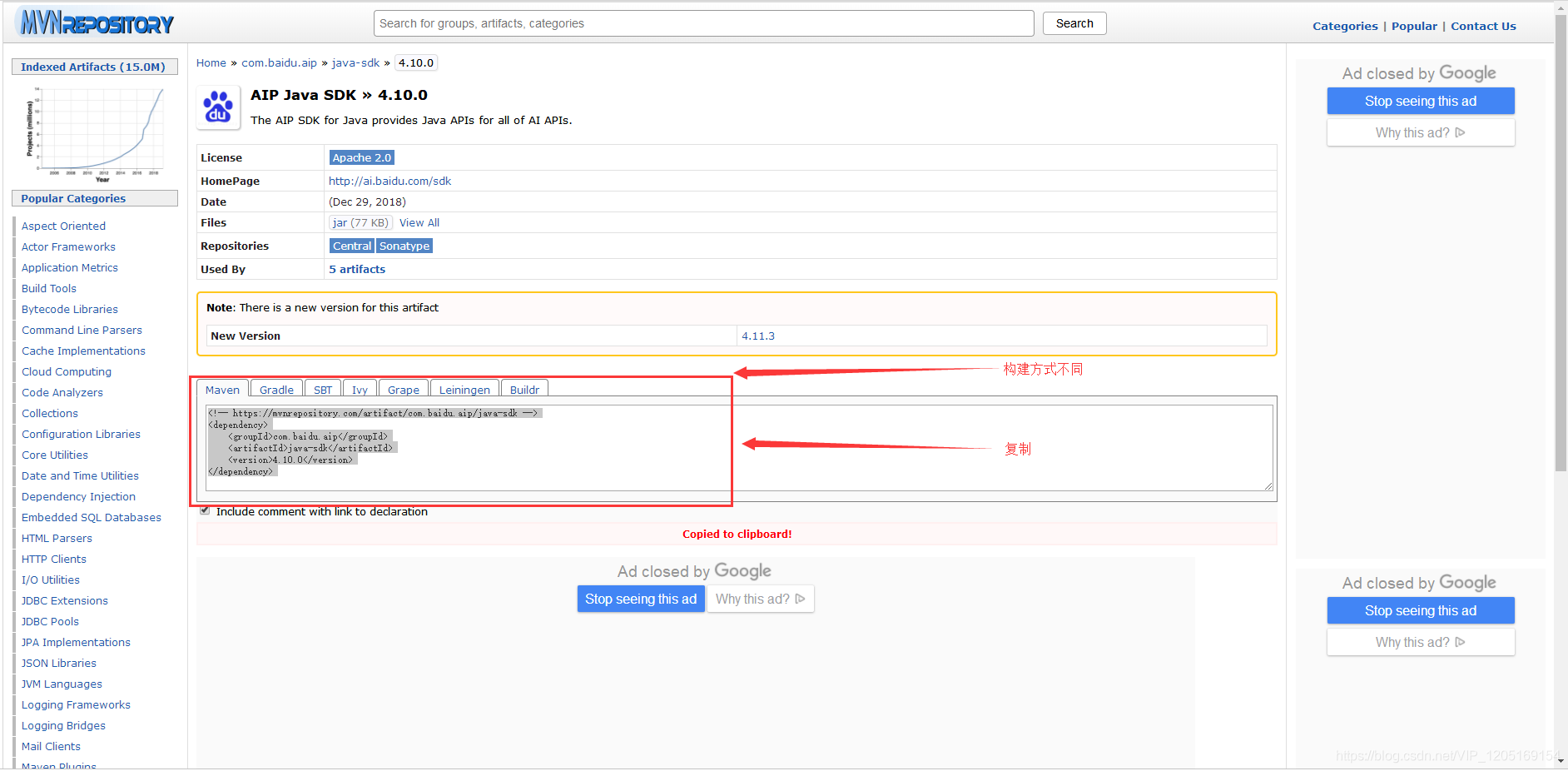
Task: Click inside the Maven dependency snippet textarea
Action: (739, 448)
